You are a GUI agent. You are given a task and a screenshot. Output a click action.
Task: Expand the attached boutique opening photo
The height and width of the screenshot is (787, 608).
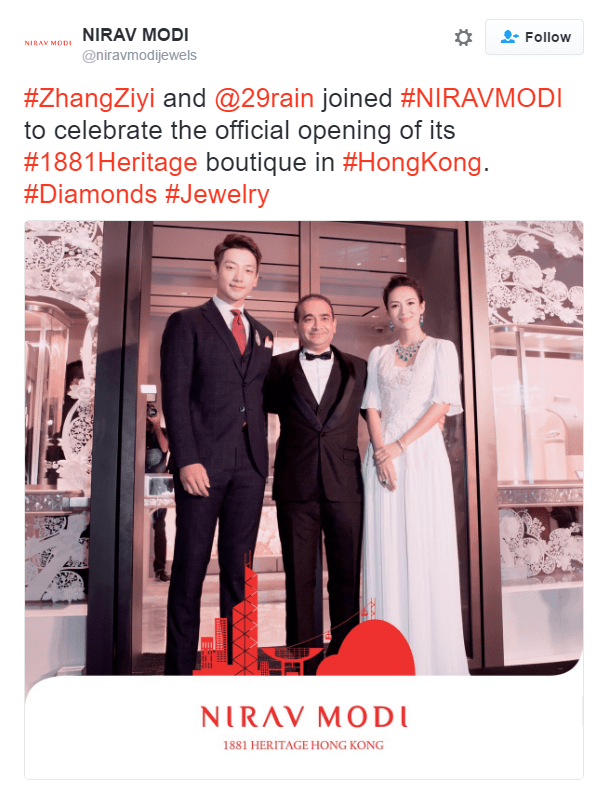point(304,499)
